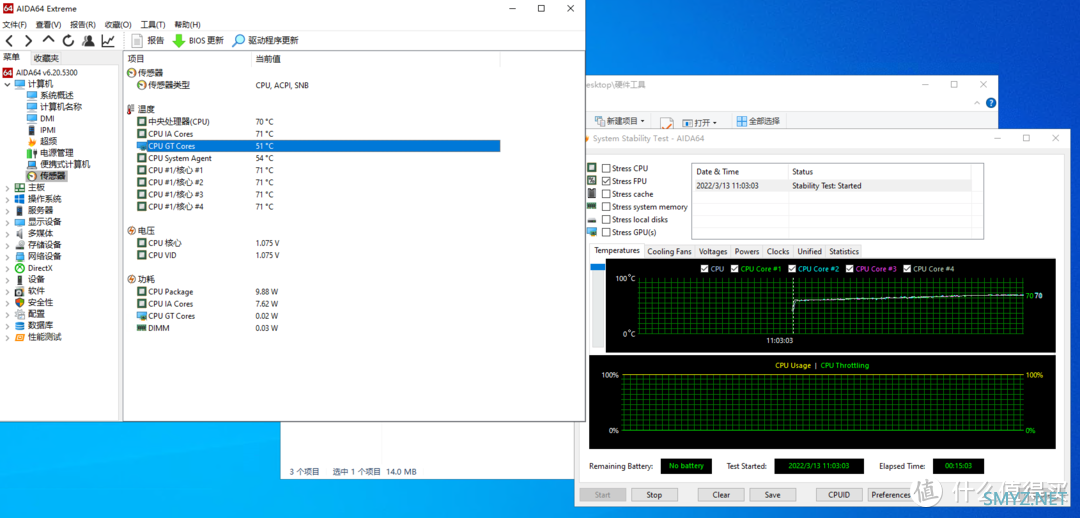Viewport: 1080px width, 518px height.
Task: Click the BIOS 更新 green arrow button
Action: click(198, 41)
